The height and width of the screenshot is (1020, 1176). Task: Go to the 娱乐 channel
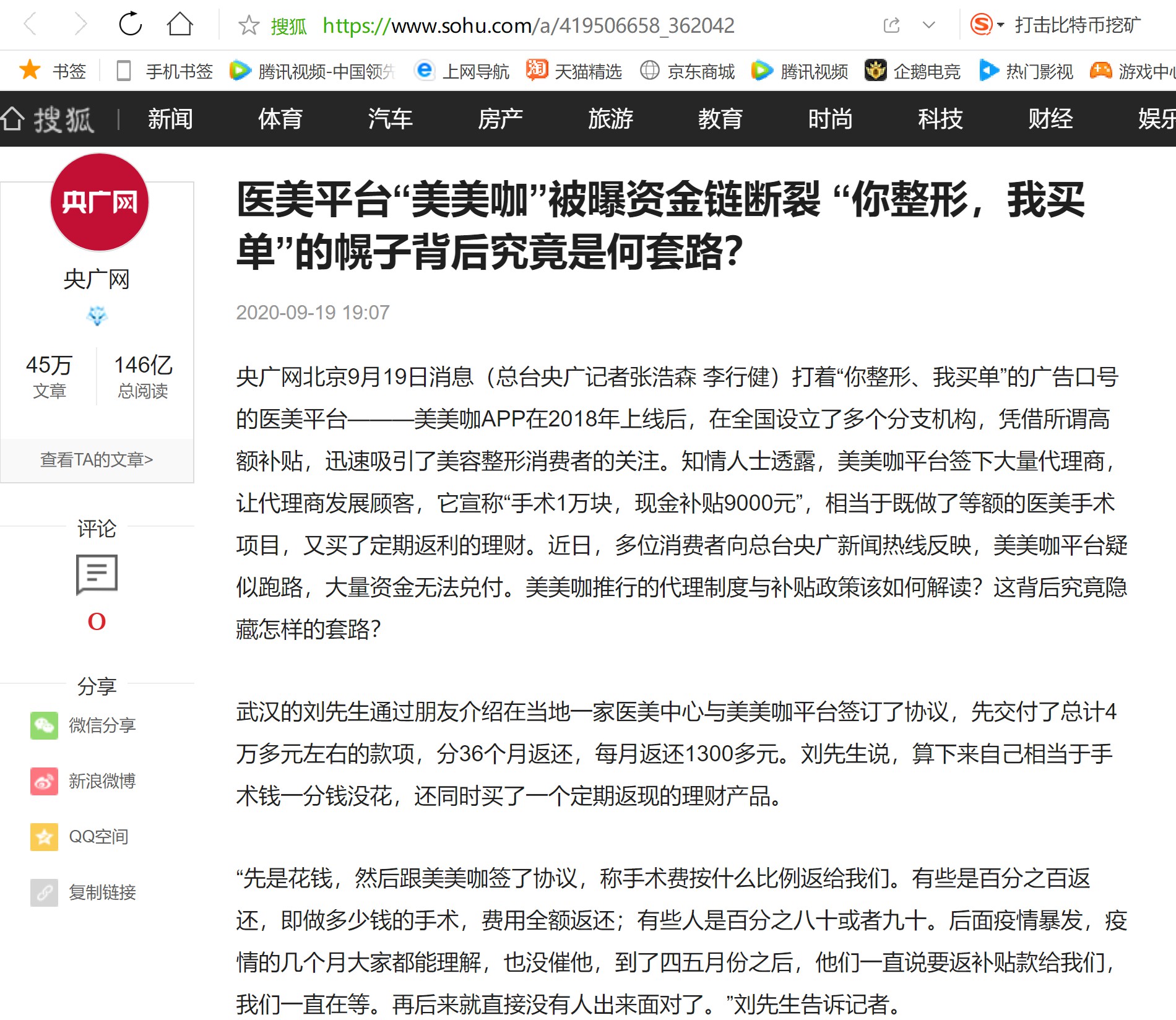[1156, 119]
